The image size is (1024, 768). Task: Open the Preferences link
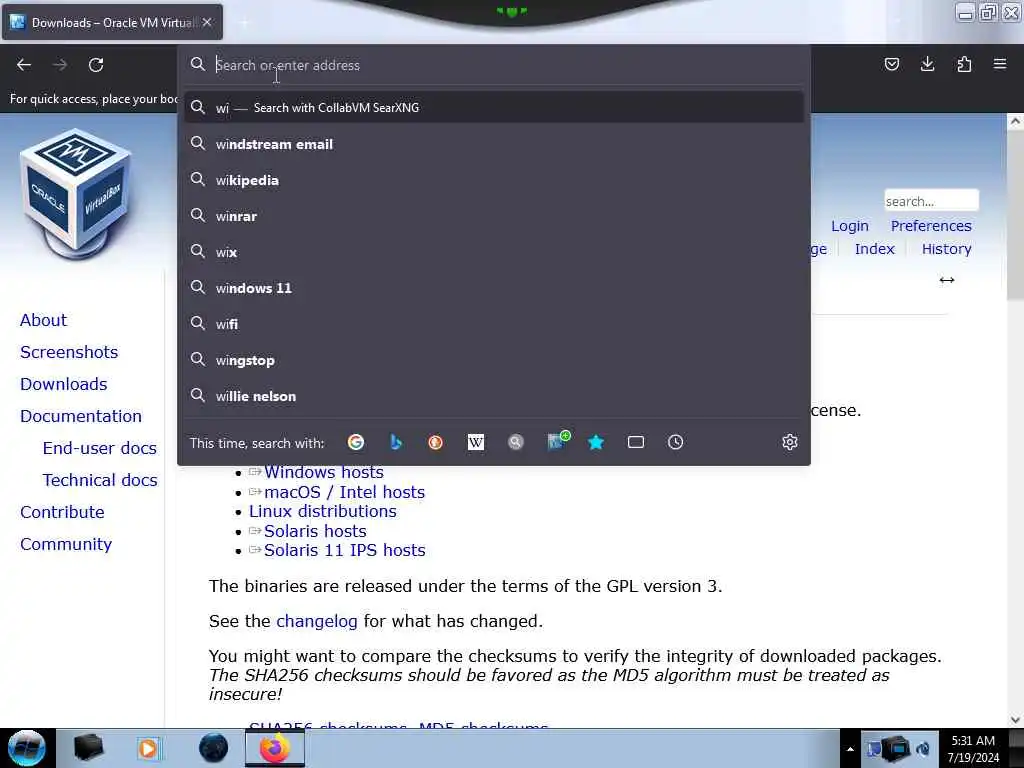[931, 226]
